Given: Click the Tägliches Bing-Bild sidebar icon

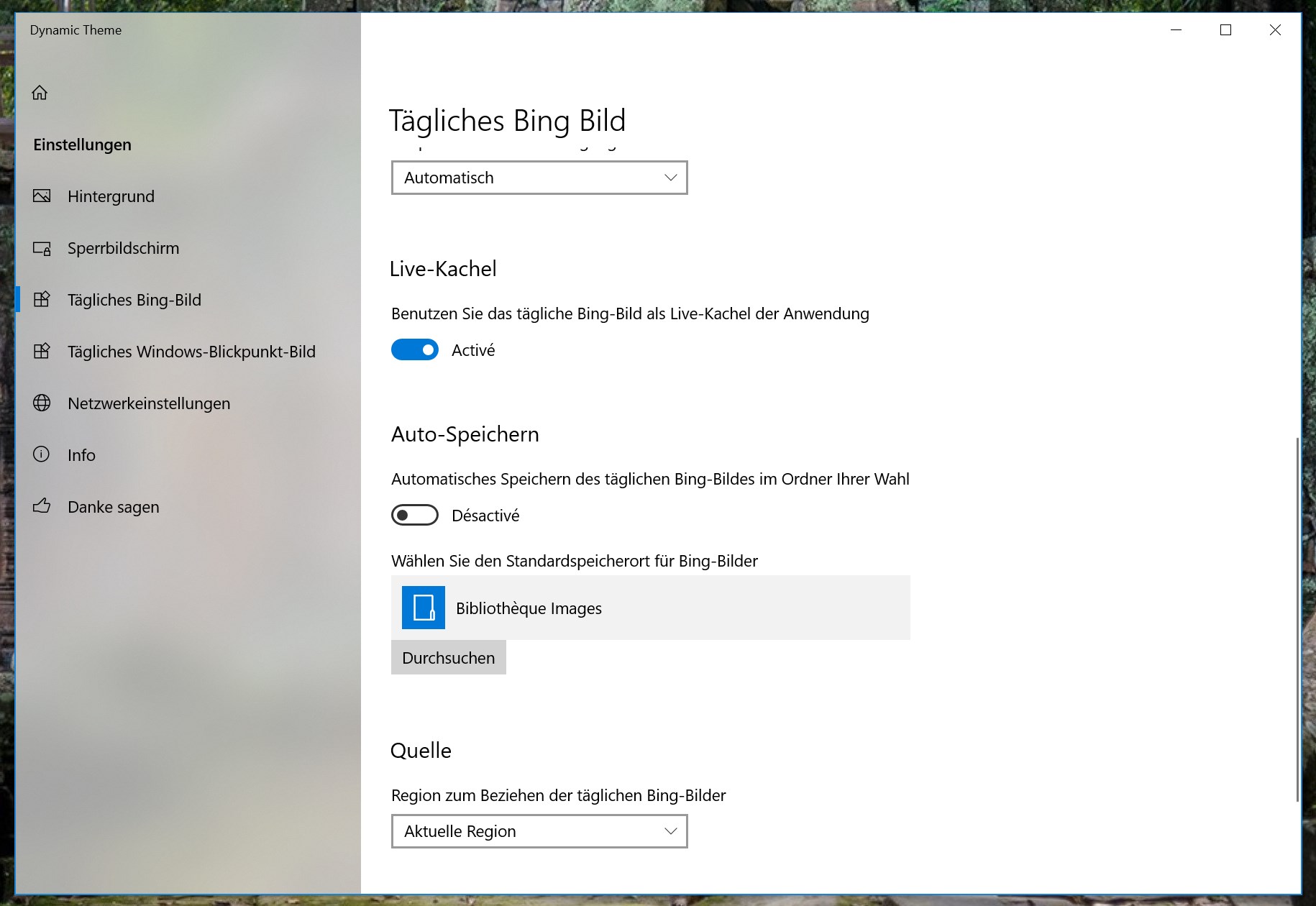Looking at the screenshot, I should [x=42, y=299].
